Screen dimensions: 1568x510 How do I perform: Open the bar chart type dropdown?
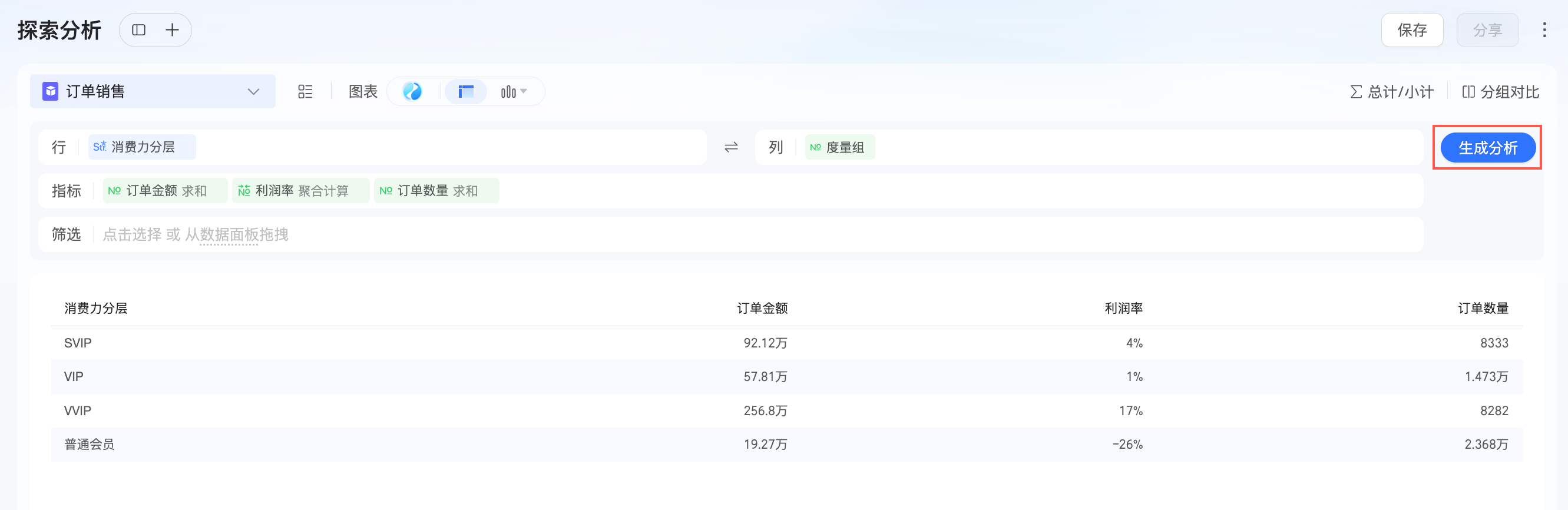pos(514,91)
